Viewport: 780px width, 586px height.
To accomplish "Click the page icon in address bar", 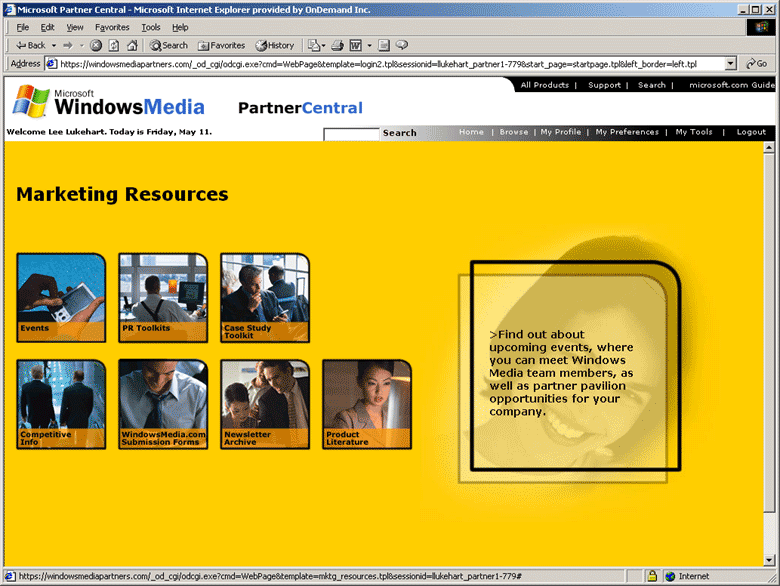I will (51, 64).
